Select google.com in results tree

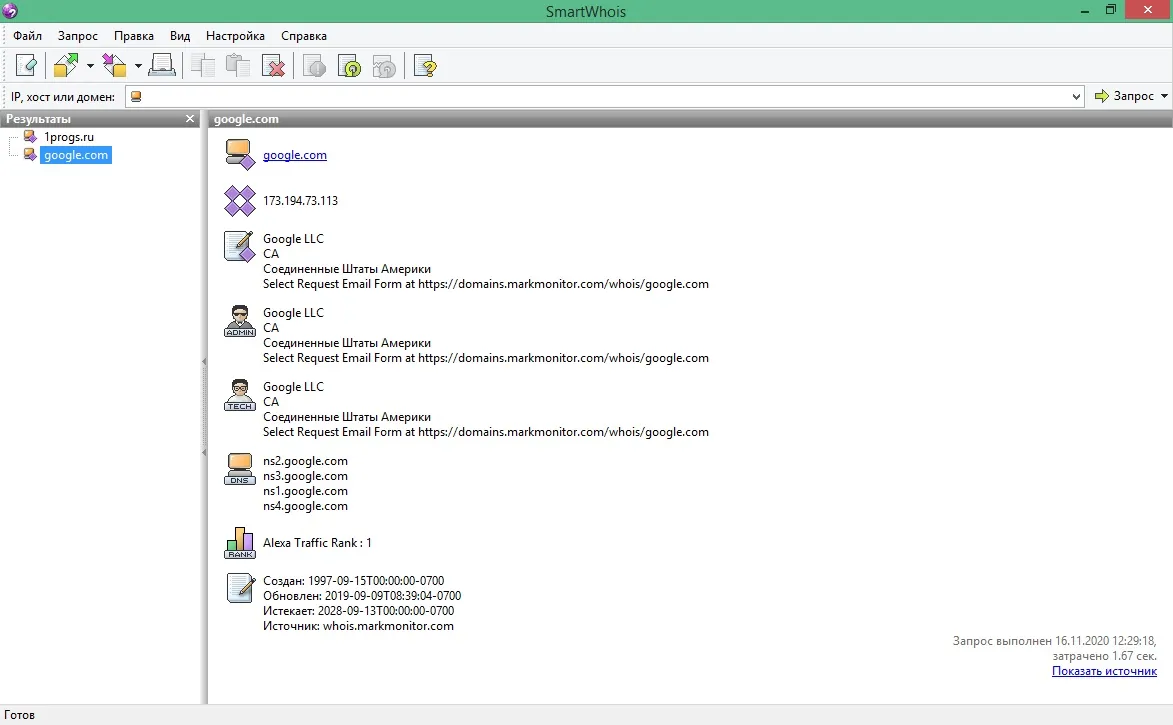click(76, 155)
